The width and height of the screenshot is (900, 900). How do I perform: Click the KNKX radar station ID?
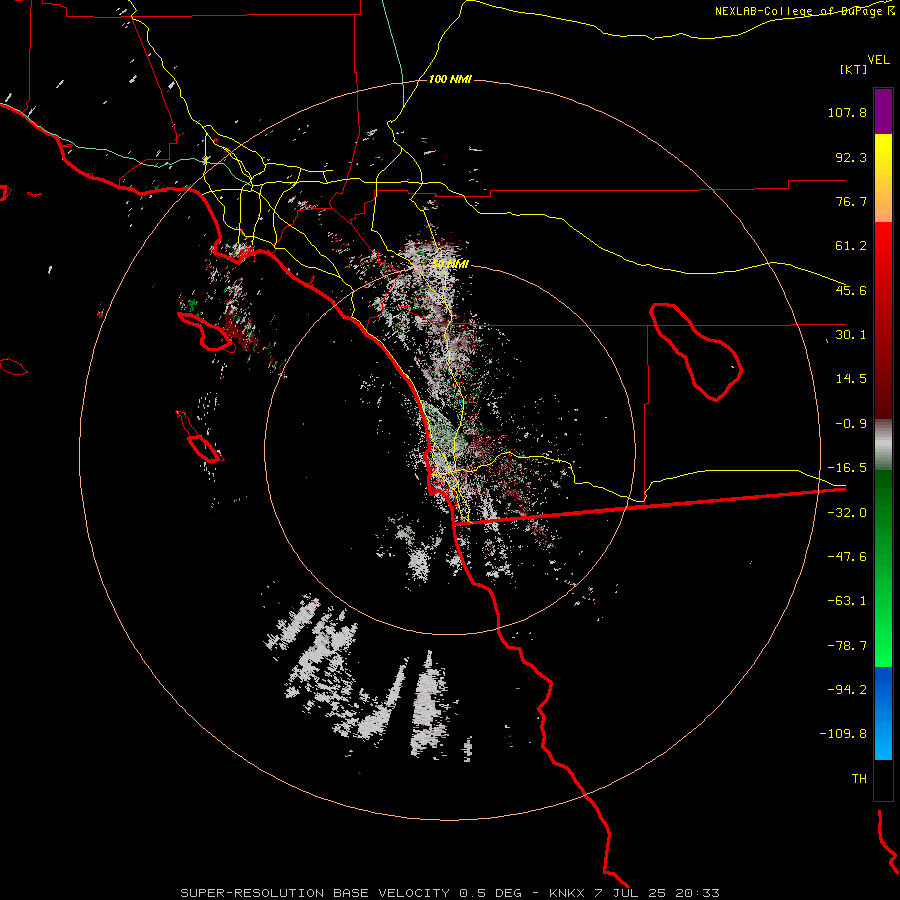point(567,893)
